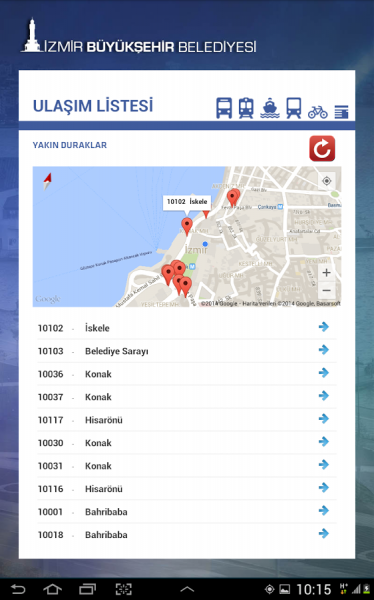This screenshot has height=600, width=374.
Task: Tap the map compass arrow
Action: click(47, 181)
